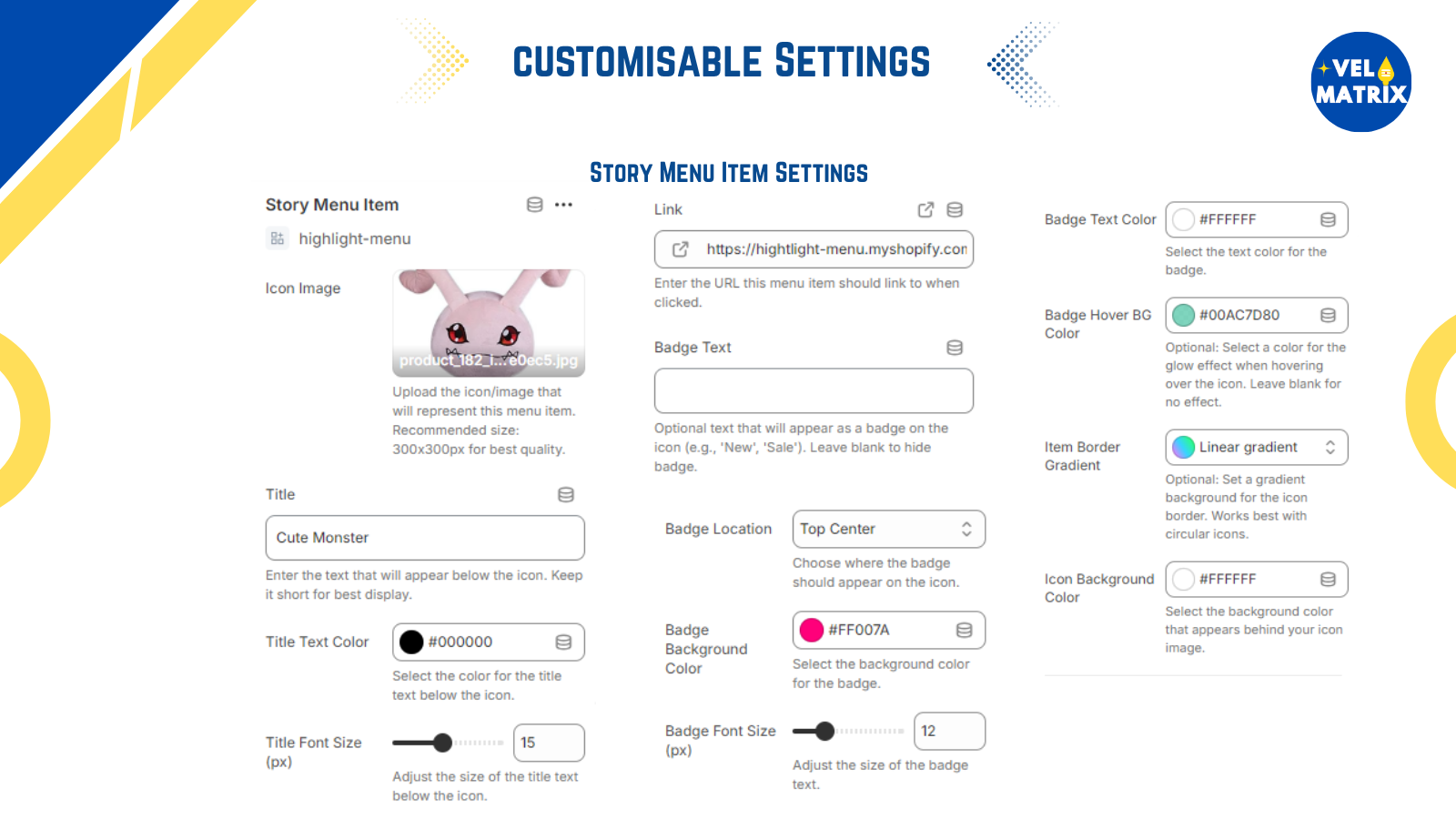Click the dynamic source icon beside Title
Image resolution: width=1456 pixels, height=819 pixels.
pos(566,495)
